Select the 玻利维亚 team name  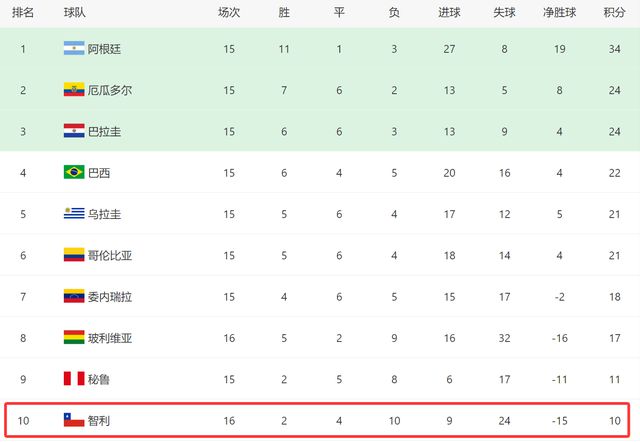110,338
